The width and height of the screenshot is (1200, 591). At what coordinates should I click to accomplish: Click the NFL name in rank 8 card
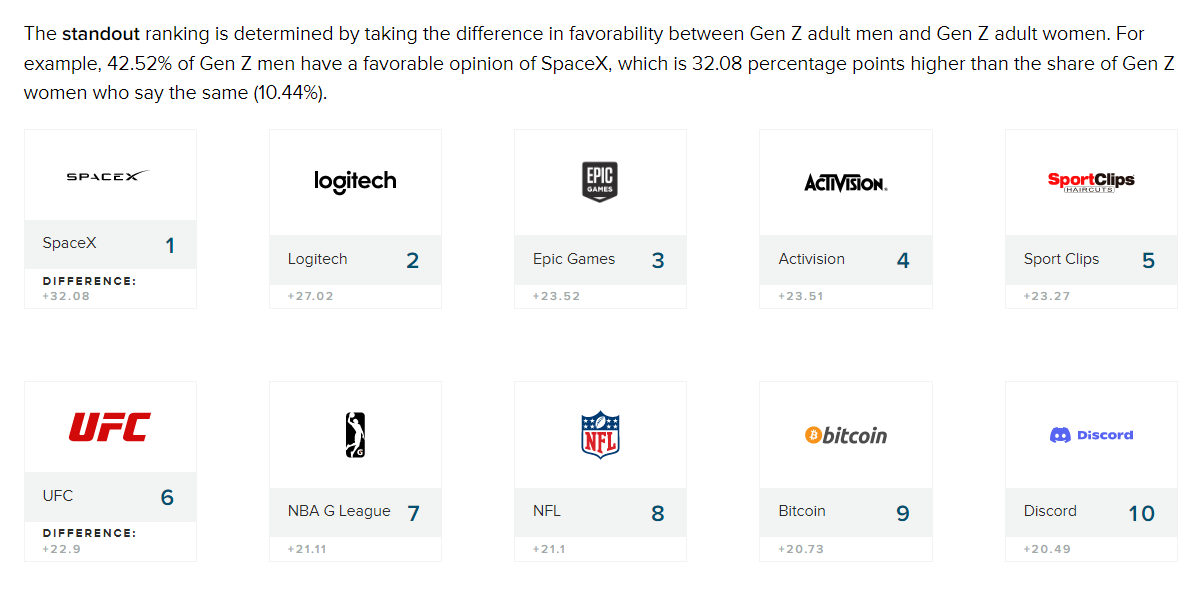pos(547,511)
